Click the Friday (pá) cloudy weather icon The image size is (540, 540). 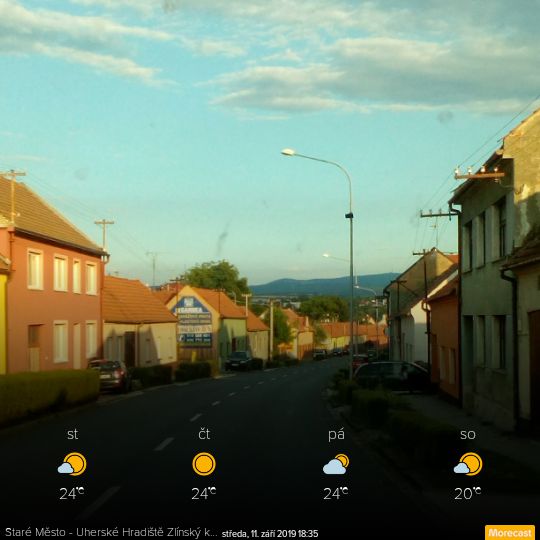tap(336, 464)
